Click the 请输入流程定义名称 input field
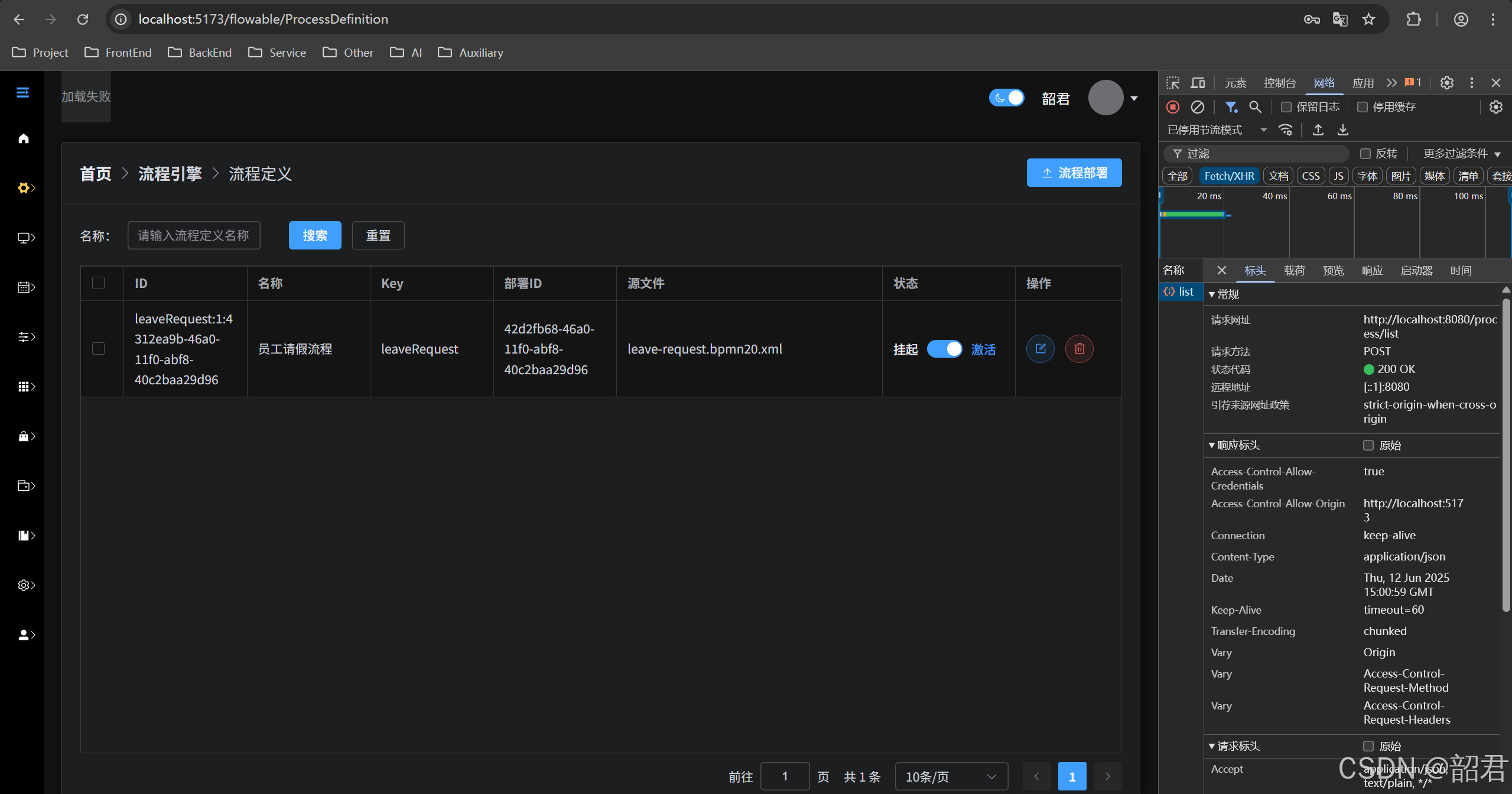Screen dimensions: 1512x794 pyautogui.click(x=194, y=235)
